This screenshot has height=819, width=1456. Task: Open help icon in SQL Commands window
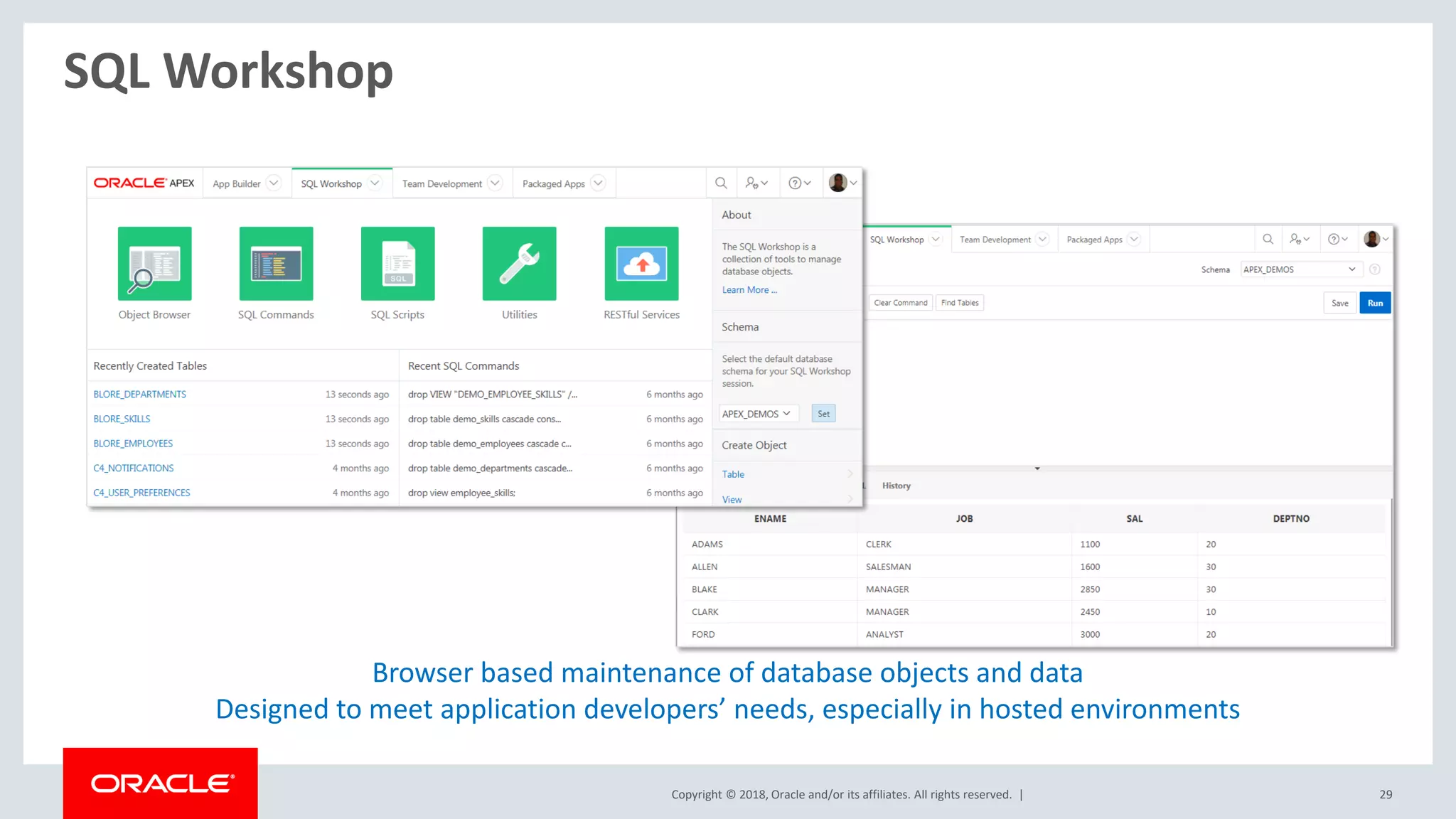1338,240
